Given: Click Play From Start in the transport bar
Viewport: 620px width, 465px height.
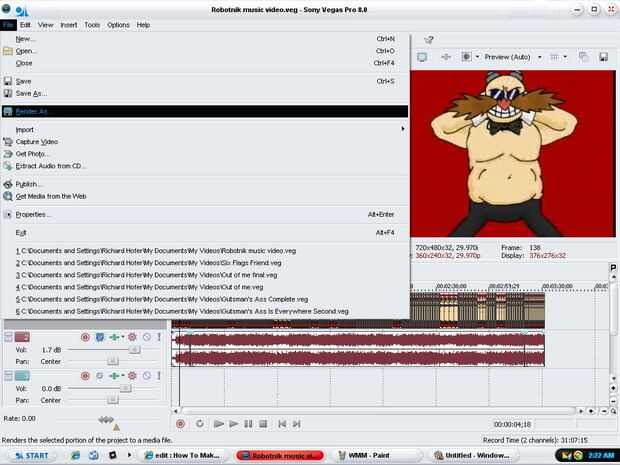Looking at the screenshot, I should tap(218, 424).
